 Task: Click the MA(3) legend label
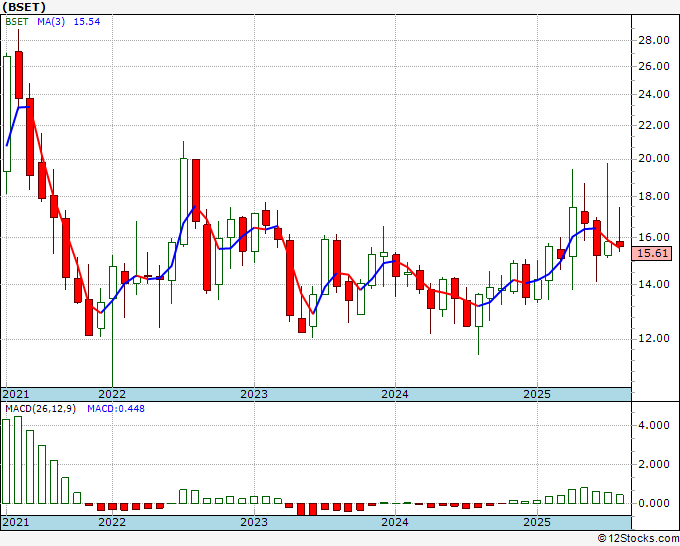point(51,21)
